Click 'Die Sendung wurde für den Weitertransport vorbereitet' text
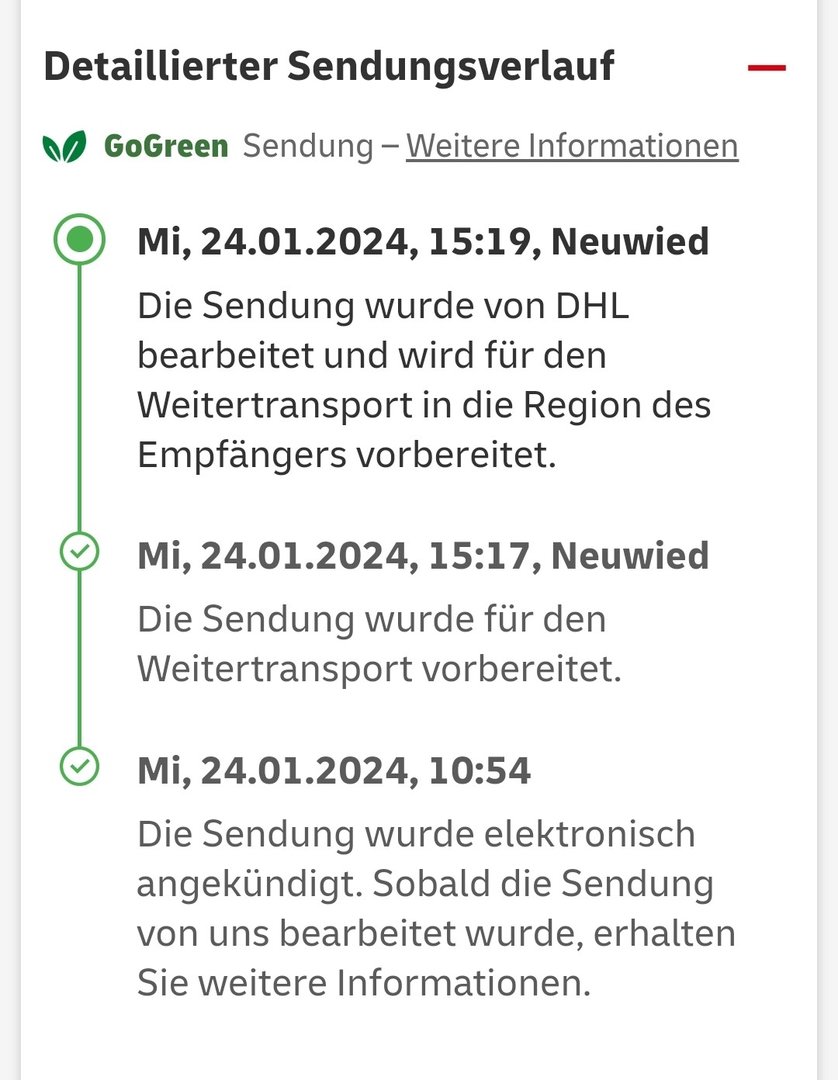Image resolution: width=838 pixels, height=1080 pixels. [x=379, y=644]
